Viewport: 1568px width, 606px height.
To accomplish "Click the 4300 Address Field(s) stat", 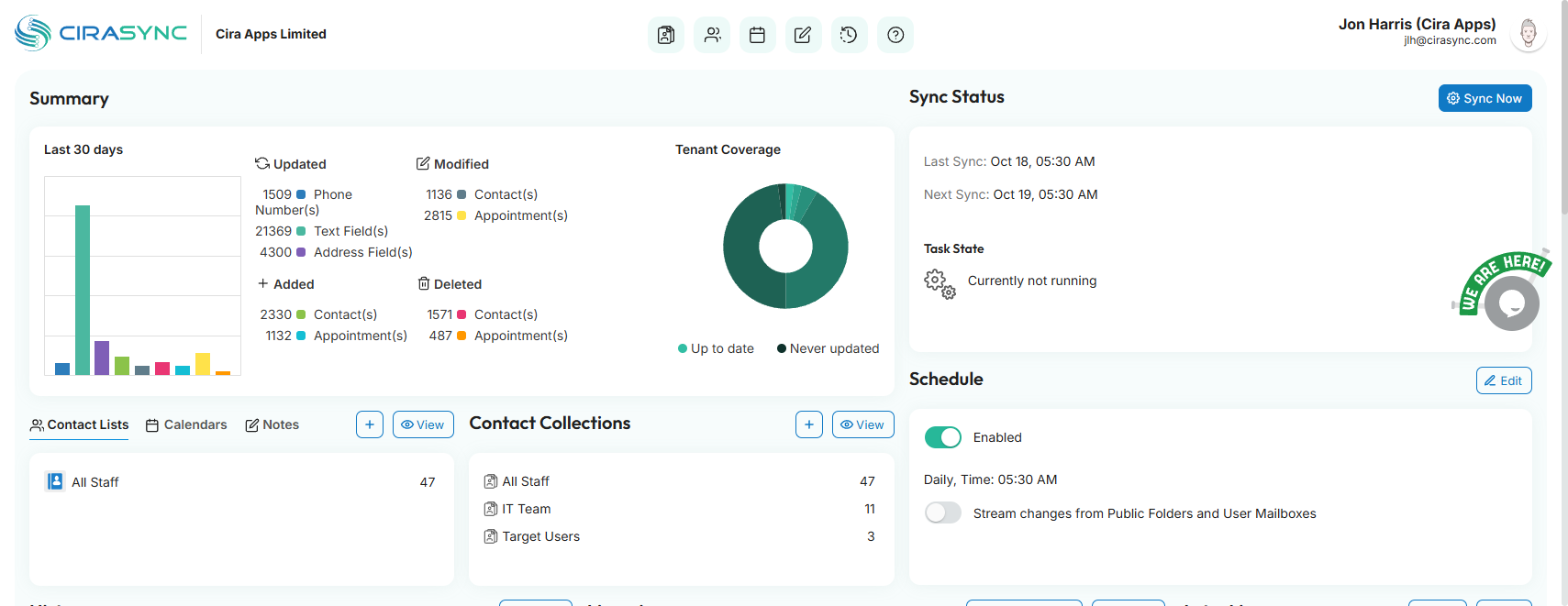I will (336, 252).
